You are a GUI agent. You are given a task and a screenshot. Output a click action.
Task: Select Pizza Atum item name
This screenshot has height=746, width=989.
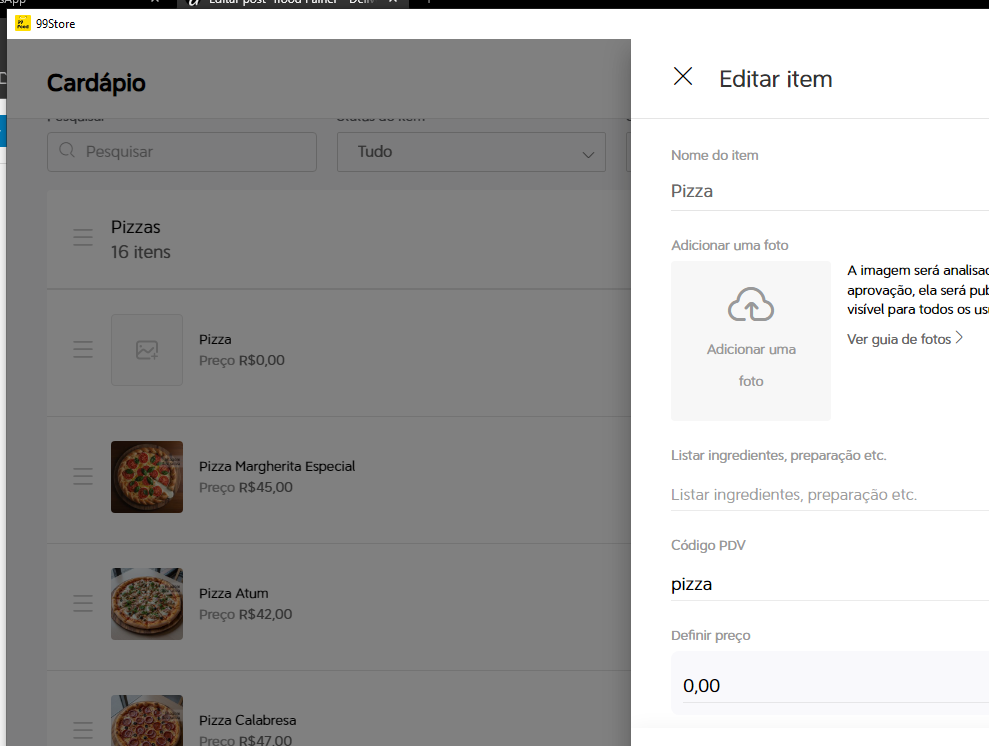233,593
